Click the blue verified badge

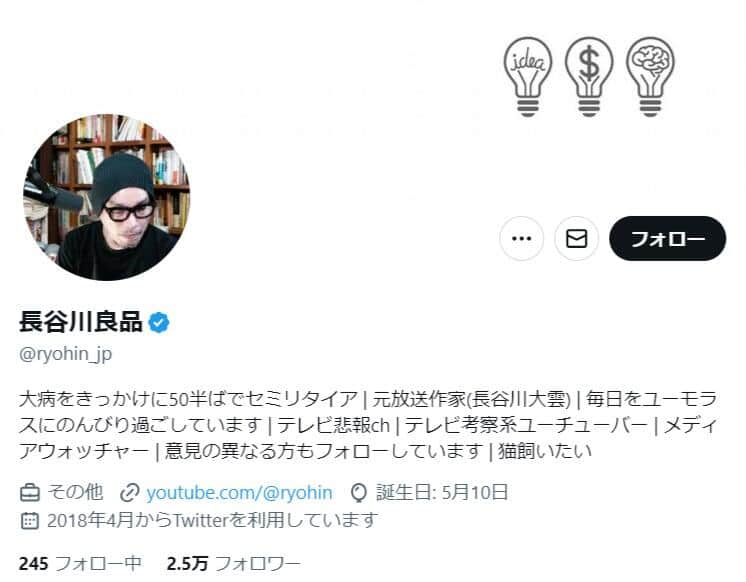[x=158, y=322]
